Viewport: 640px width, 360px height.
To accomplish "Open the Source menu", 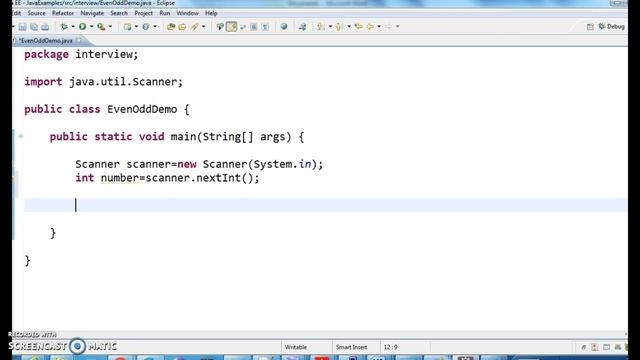I will [x=36, y=13].
